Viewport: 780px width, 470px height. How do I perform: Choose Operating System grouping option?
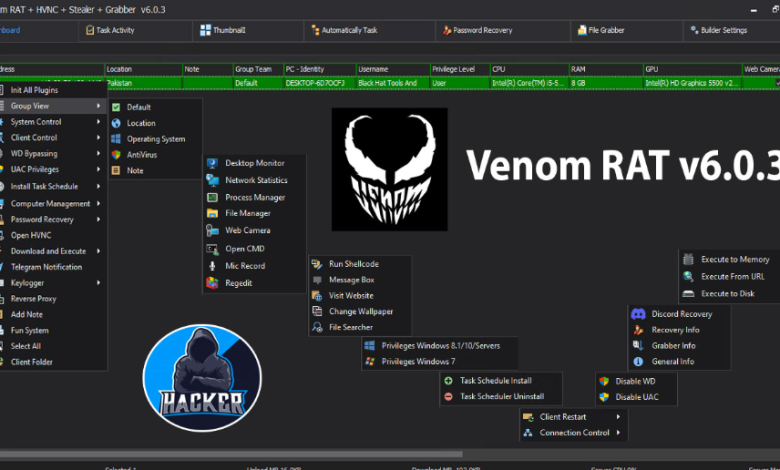pyautogui.click(x=155, y=139)
